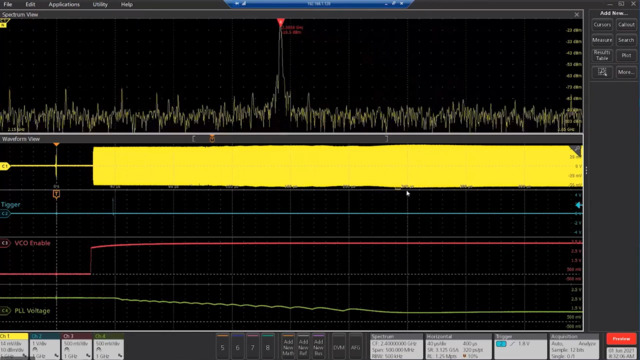Open the Ch 1 settings badge
The width and height of the screenshot is (640, 360).
point(14,346)
